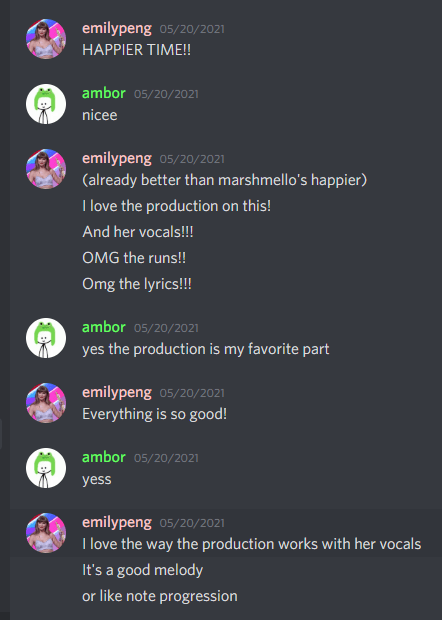
Task: Click ambor name above "yess"
Action: pyautogui.click(x=104, y=457)
